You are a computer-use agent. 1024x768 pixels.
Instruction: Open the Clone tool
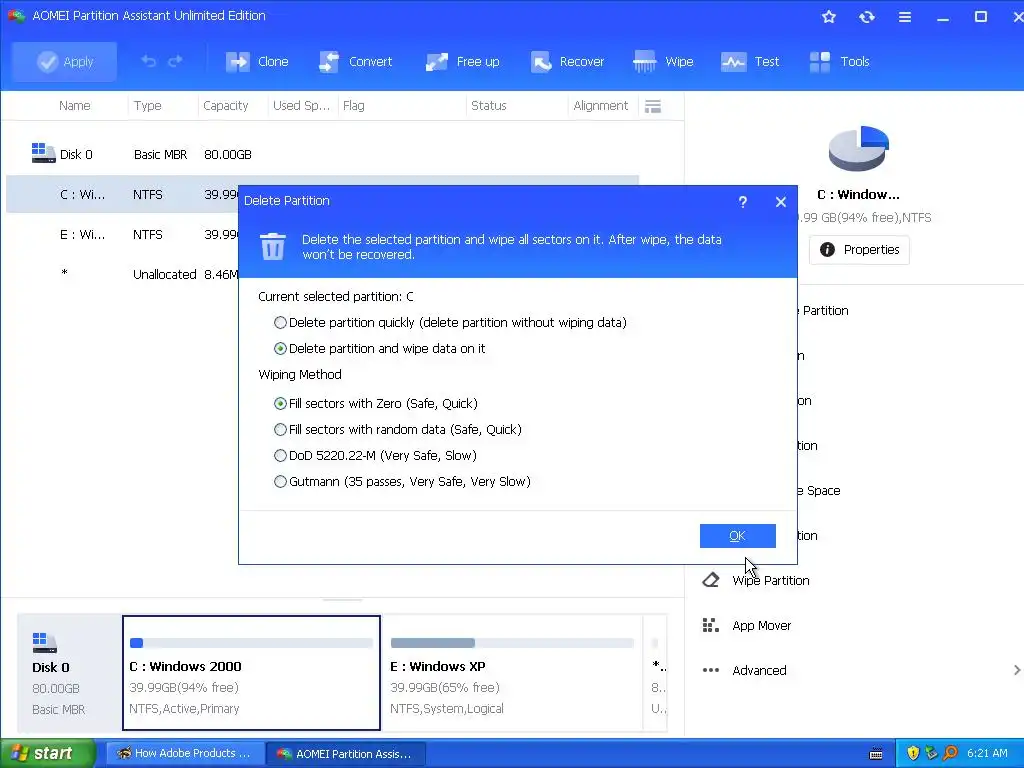[x=257, y=61]
